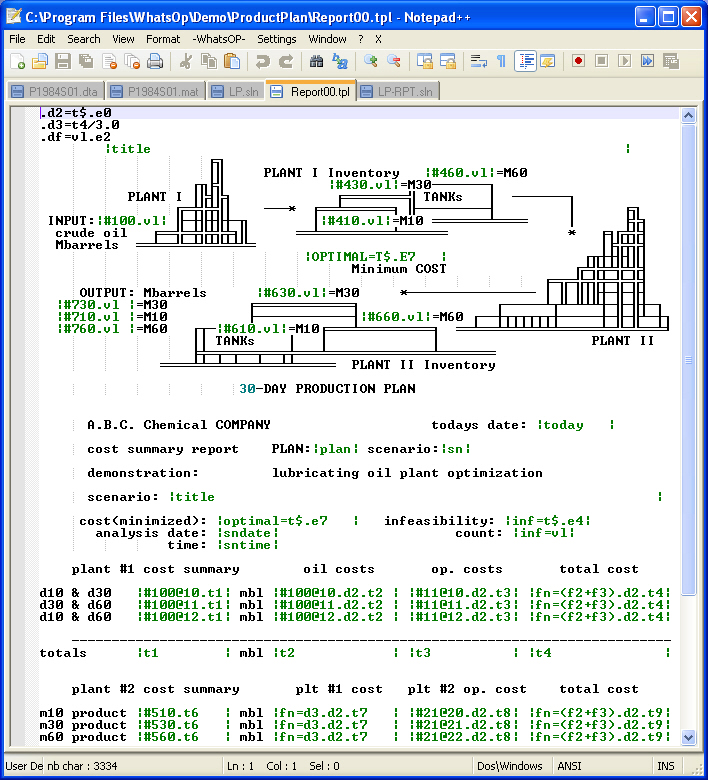Image resolution: width=708 pixels, height=780 pixels.
Task: Click the scrollbar up arrow
Action: coord(688,116)
